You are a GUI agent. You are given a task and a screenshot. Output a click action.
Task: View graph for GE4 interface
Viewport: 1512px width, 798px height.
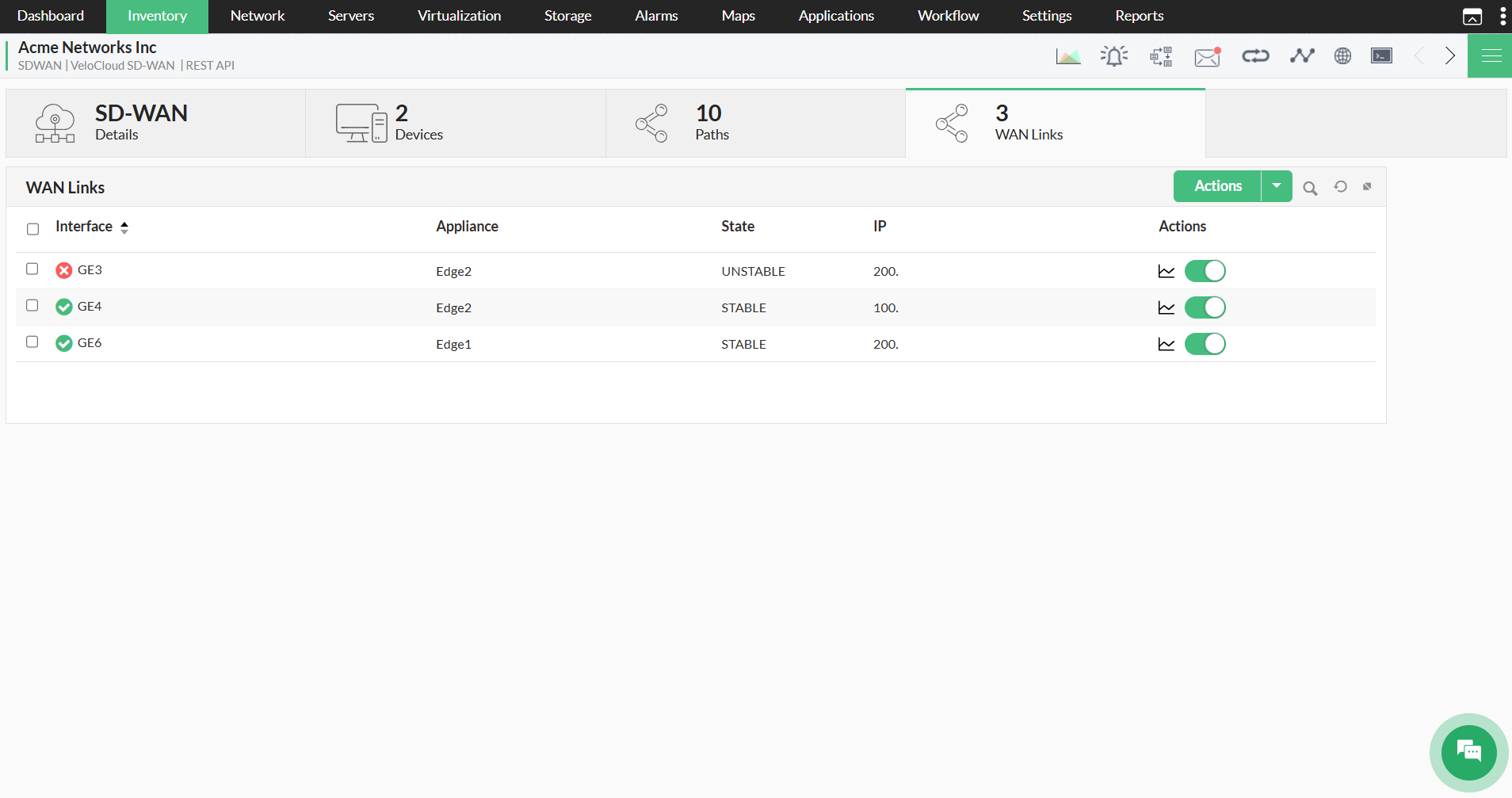point(1166,307)
